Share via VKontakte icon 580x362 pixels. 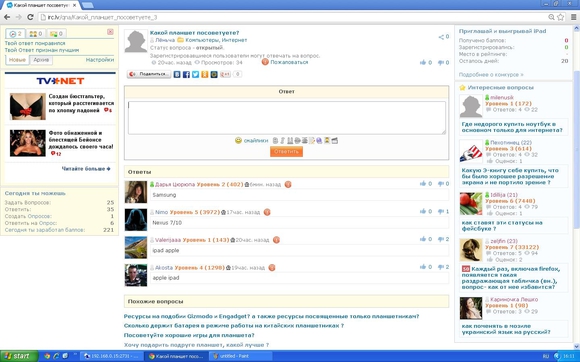[x=177, y=74]
